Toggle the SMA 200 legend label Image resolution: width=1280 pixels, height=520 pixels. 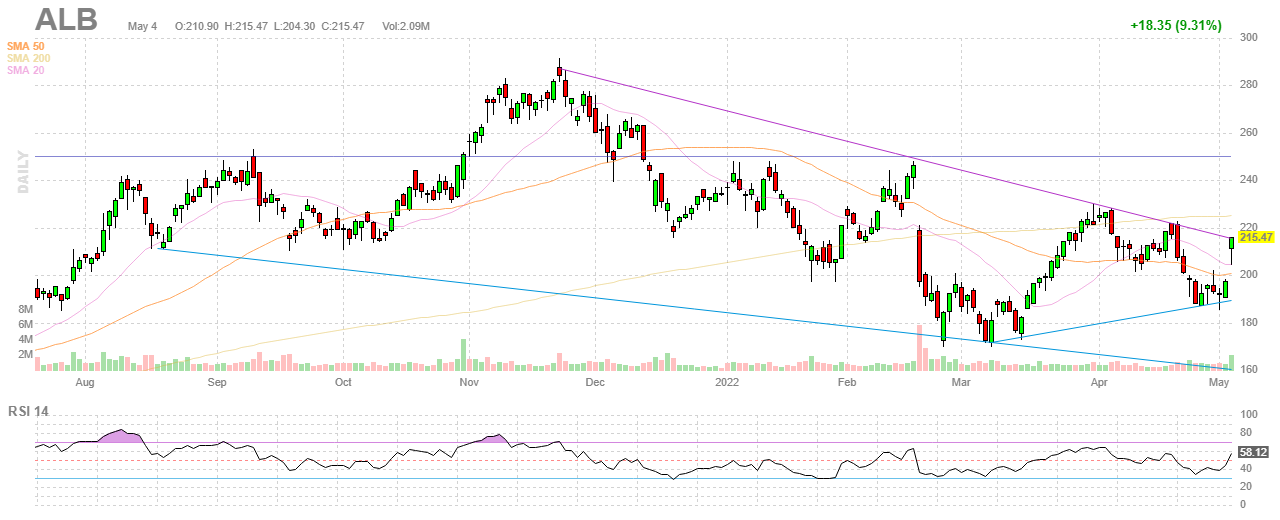(x=28, y=58)
